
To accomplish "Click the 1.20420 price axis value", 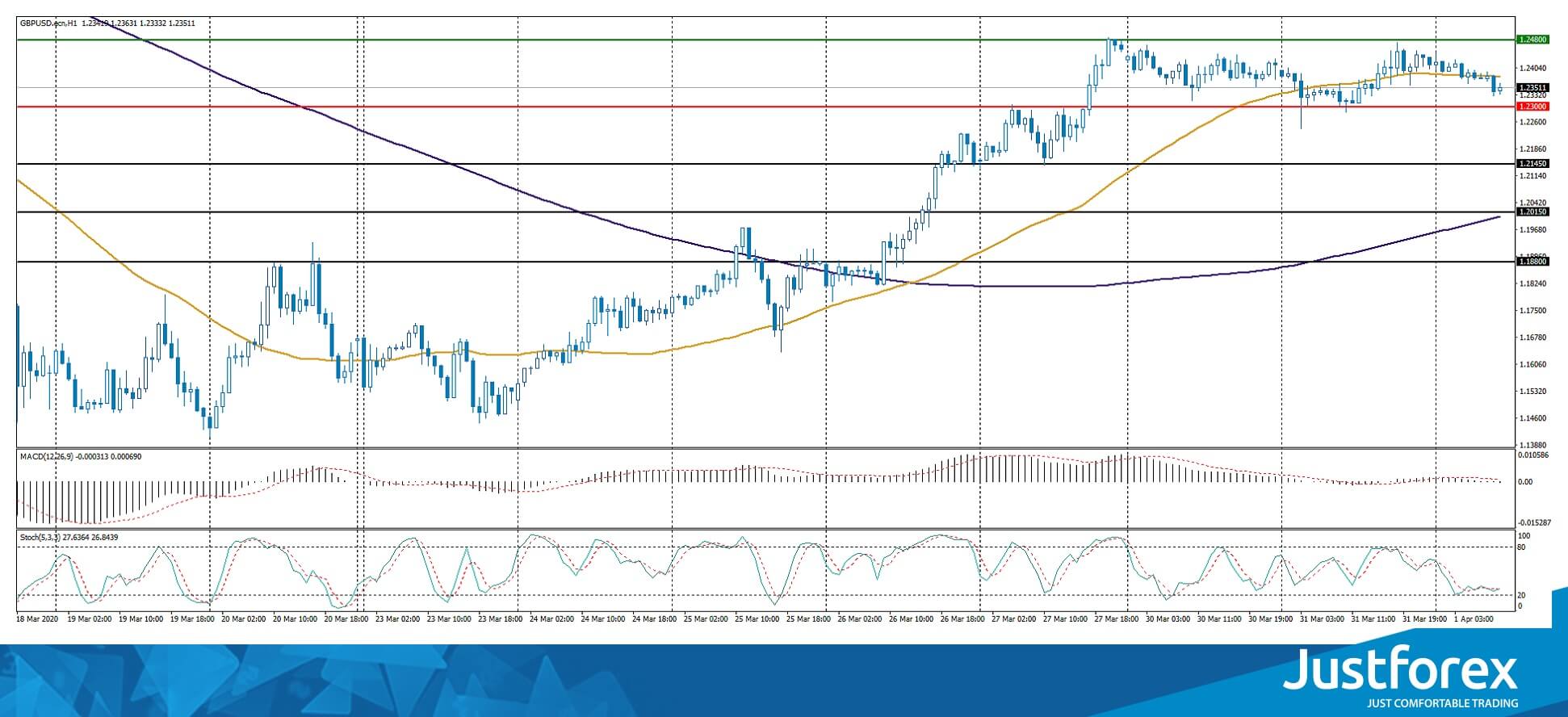I will tap(1533, 203).
